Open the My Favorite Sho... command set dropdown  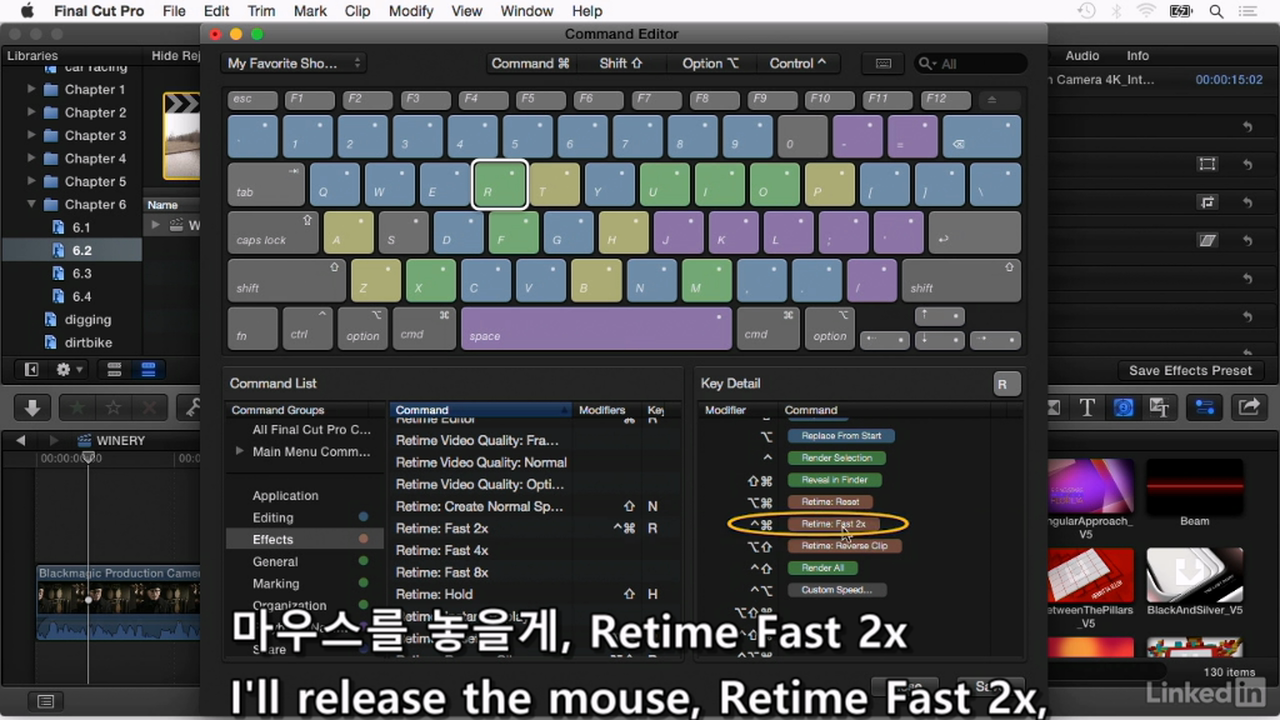[x=293, y=63]
